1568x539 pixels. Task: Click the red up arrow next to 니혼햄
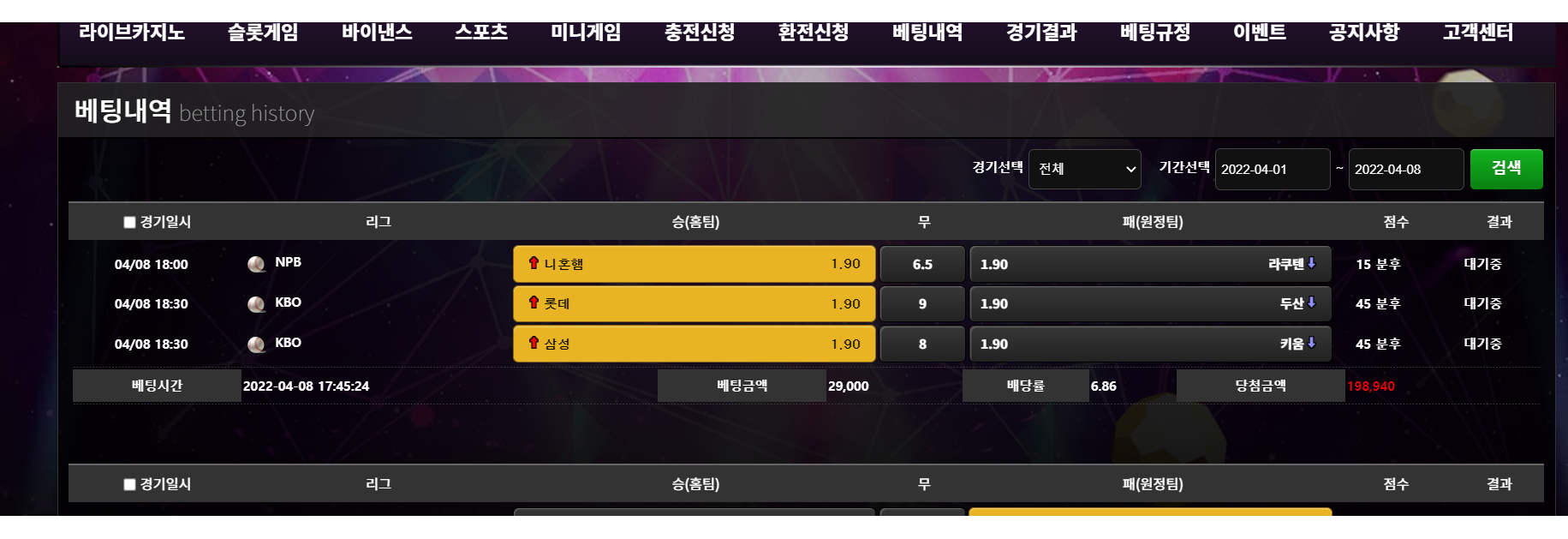pos(534,262)
